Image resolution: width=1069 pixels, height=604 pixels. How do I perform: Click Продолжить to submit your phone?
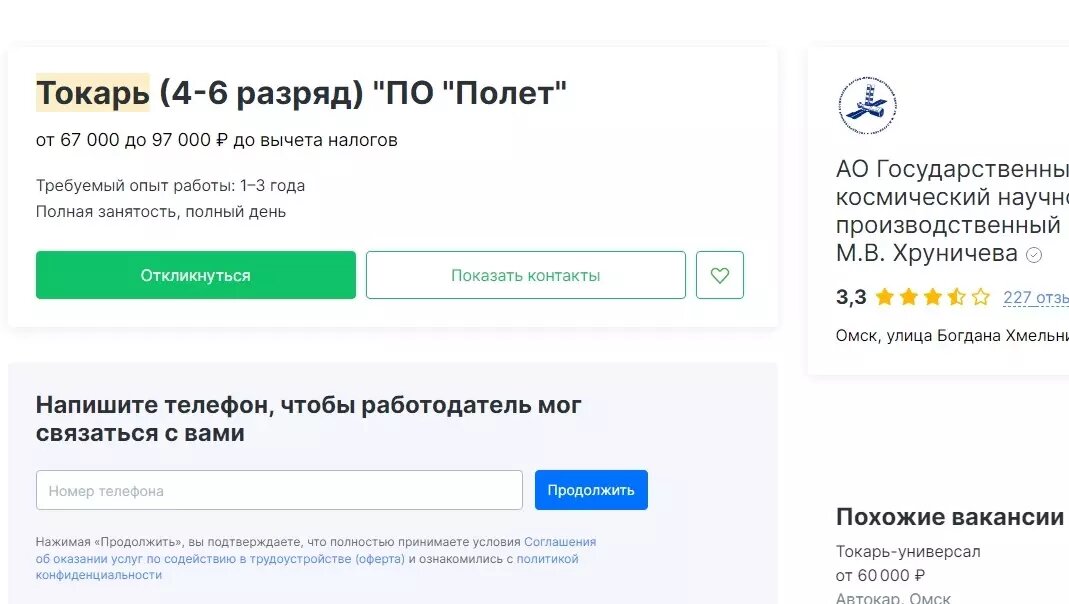point(591,490)
